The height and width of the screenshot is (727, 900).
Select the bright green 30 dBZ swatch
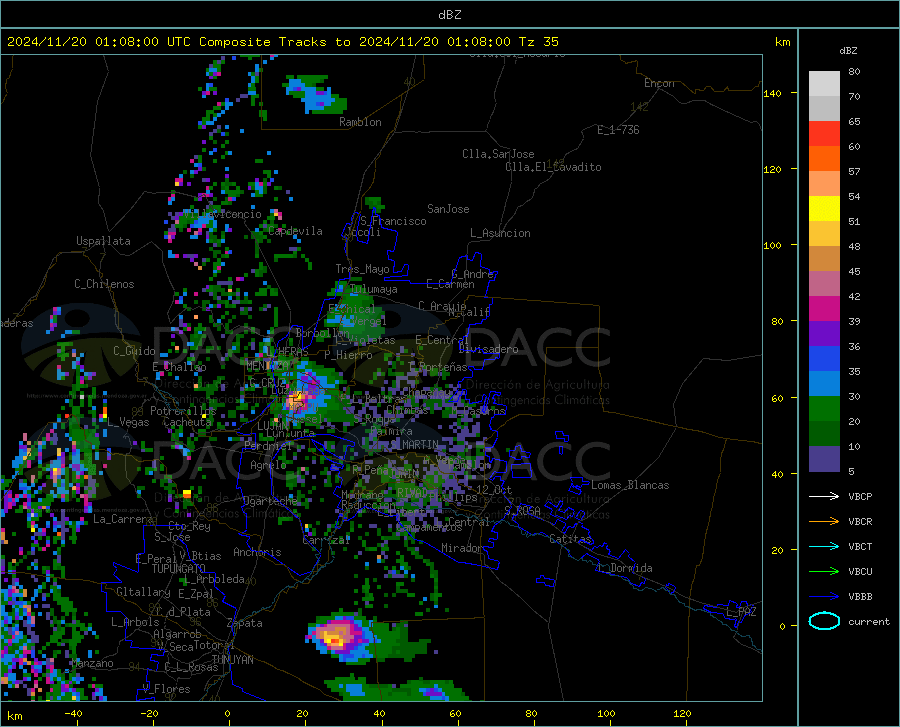(824, 409)
